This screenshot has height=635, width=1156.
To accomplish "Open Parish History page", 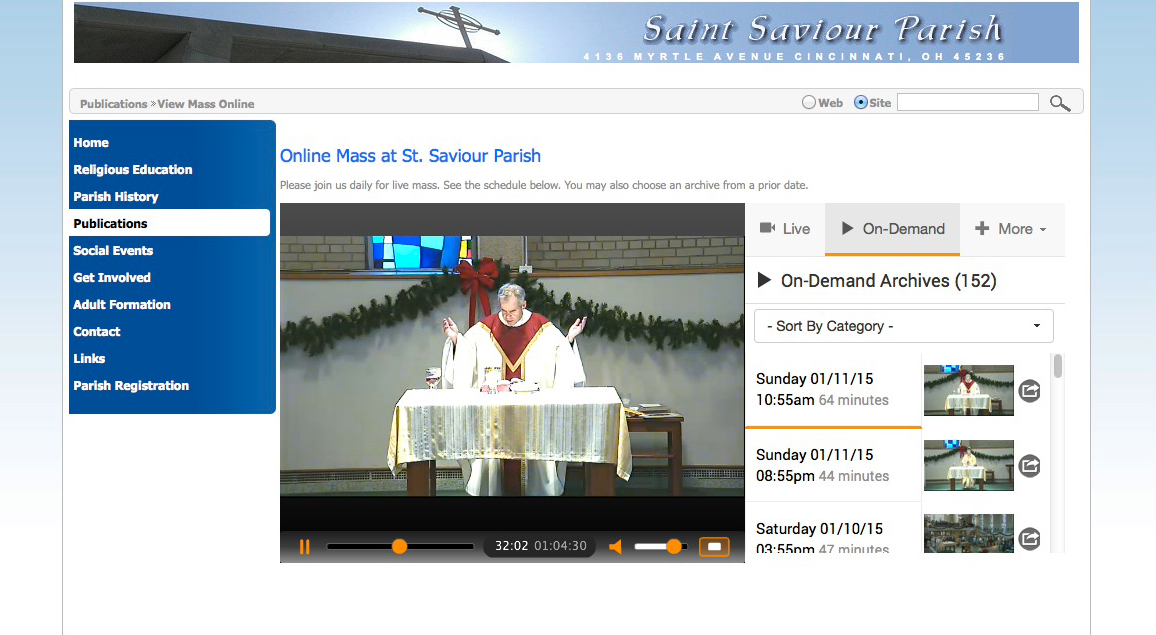I will coord(116,197).
